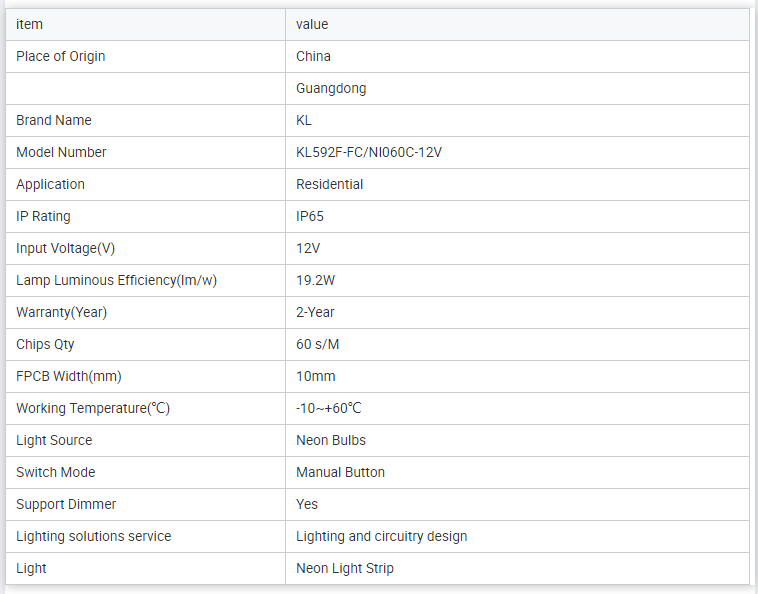
Task: Click the 'item' column header
Action: 30,24
